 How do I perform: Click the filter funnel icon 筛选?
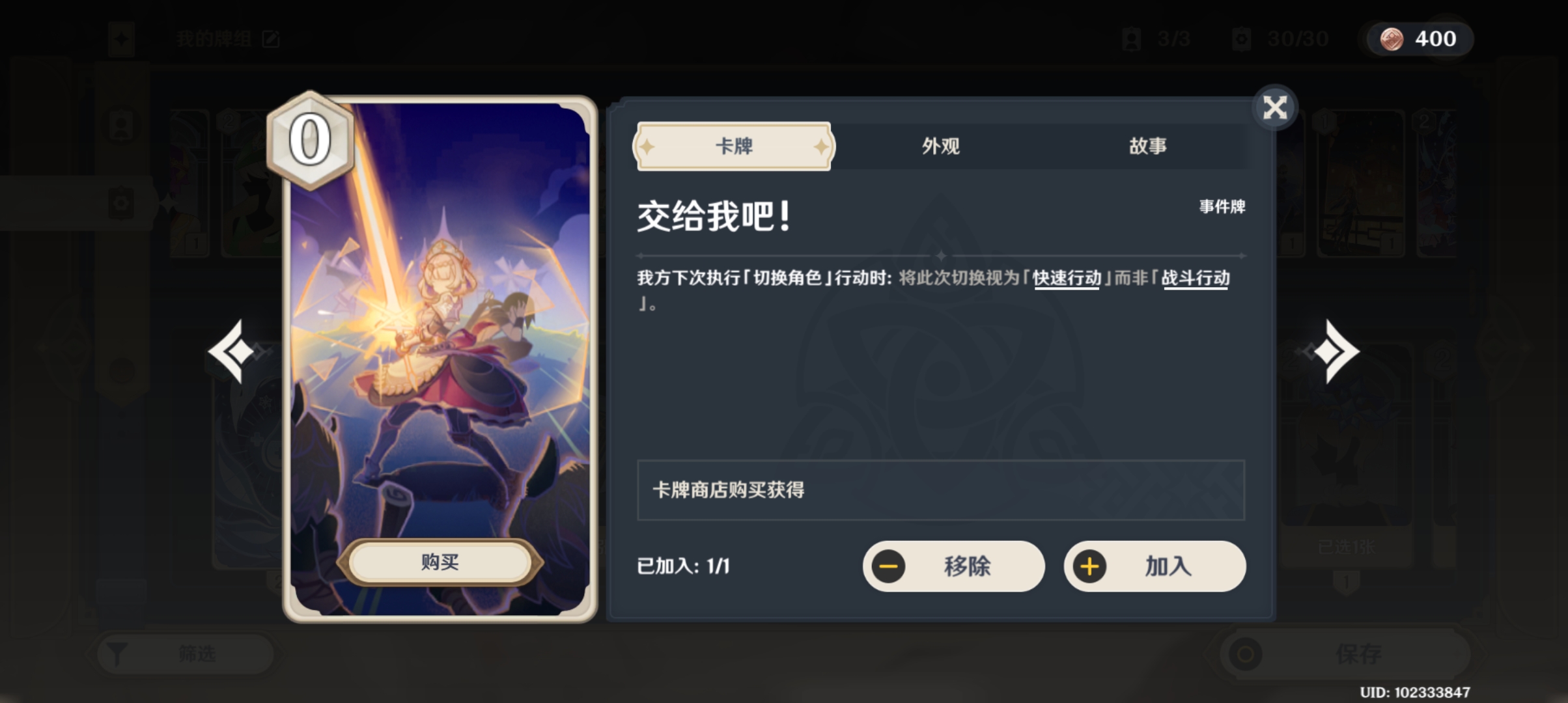pos(117,654)
